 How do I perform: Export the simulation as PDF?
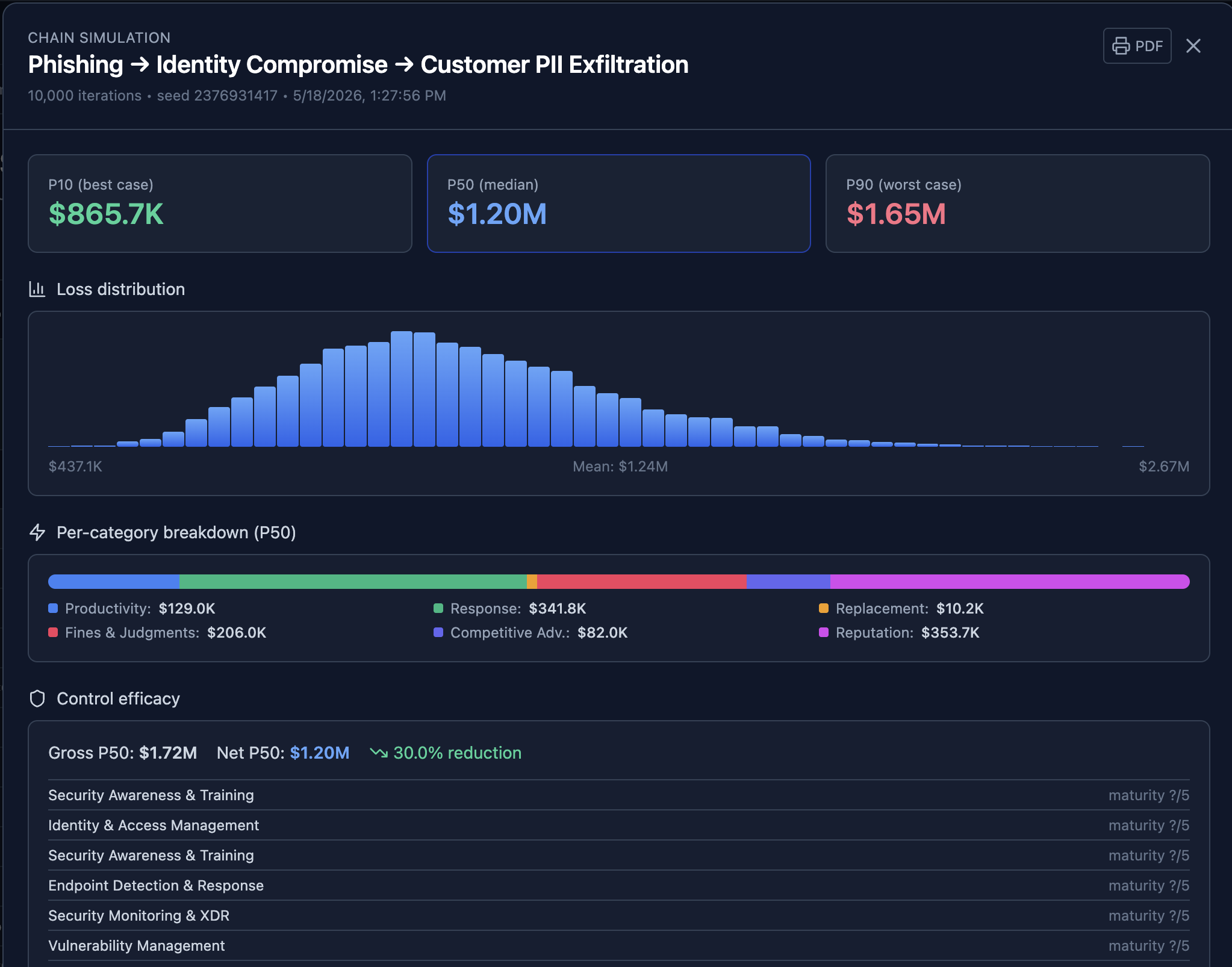click(1137, 46)
